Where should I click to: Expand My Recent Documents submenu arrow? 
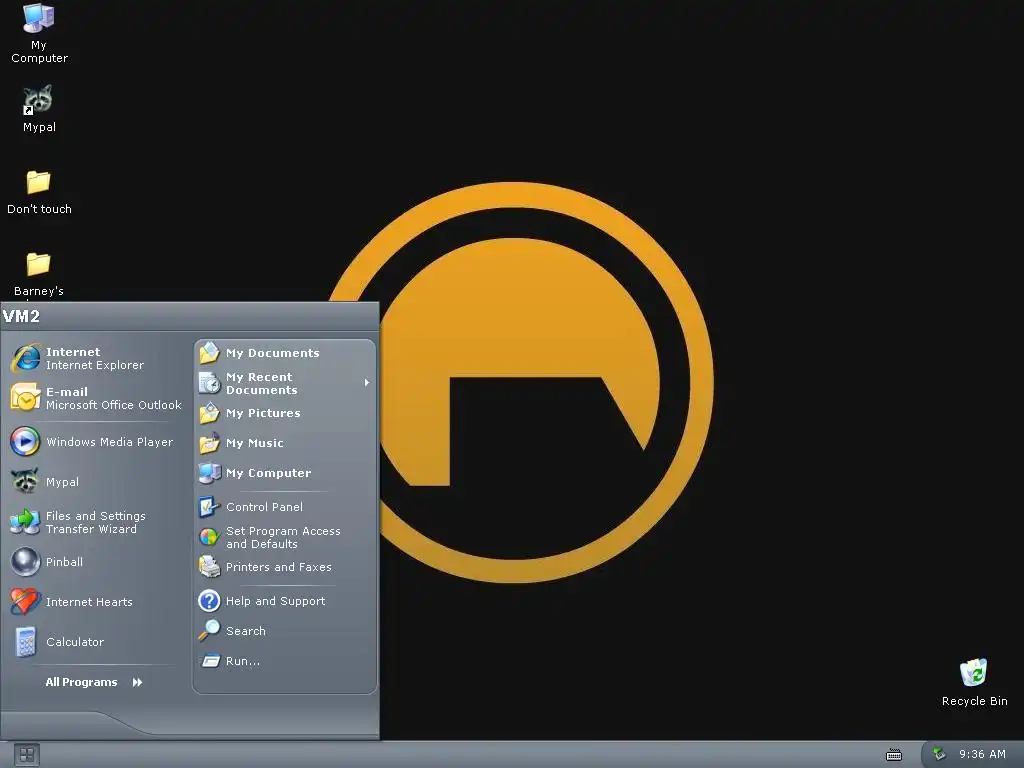coord(367,383)
